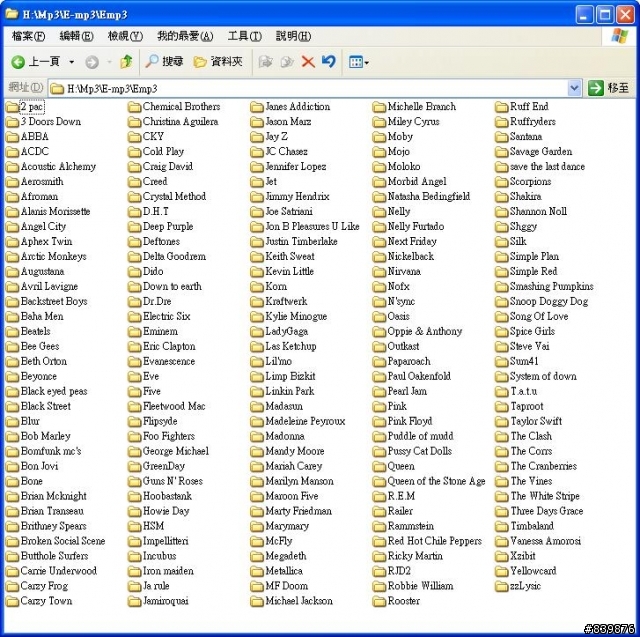Select the Cold Play folder icon
Screen dimensions: 640x637
(134, 152)
